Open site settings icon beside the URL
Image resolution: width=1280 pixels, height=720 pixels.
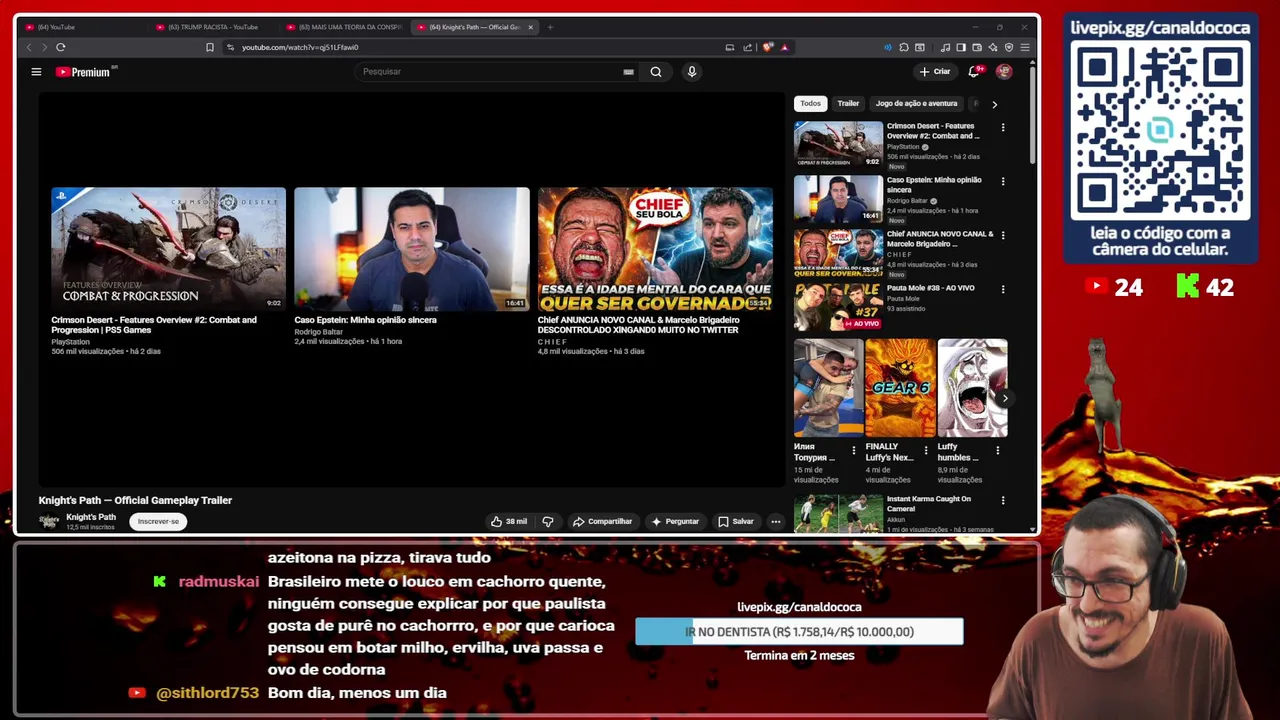230,47
